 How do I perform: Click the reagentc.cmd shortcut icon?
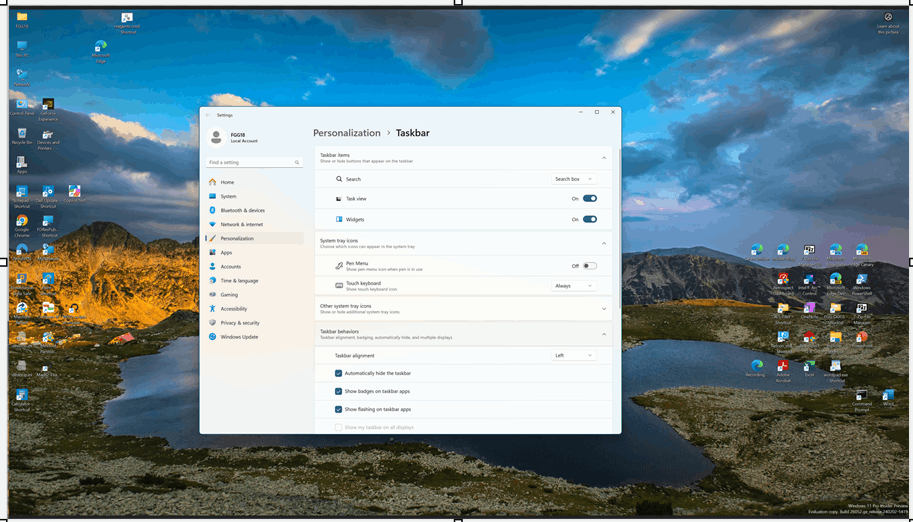tap(126, 22)
